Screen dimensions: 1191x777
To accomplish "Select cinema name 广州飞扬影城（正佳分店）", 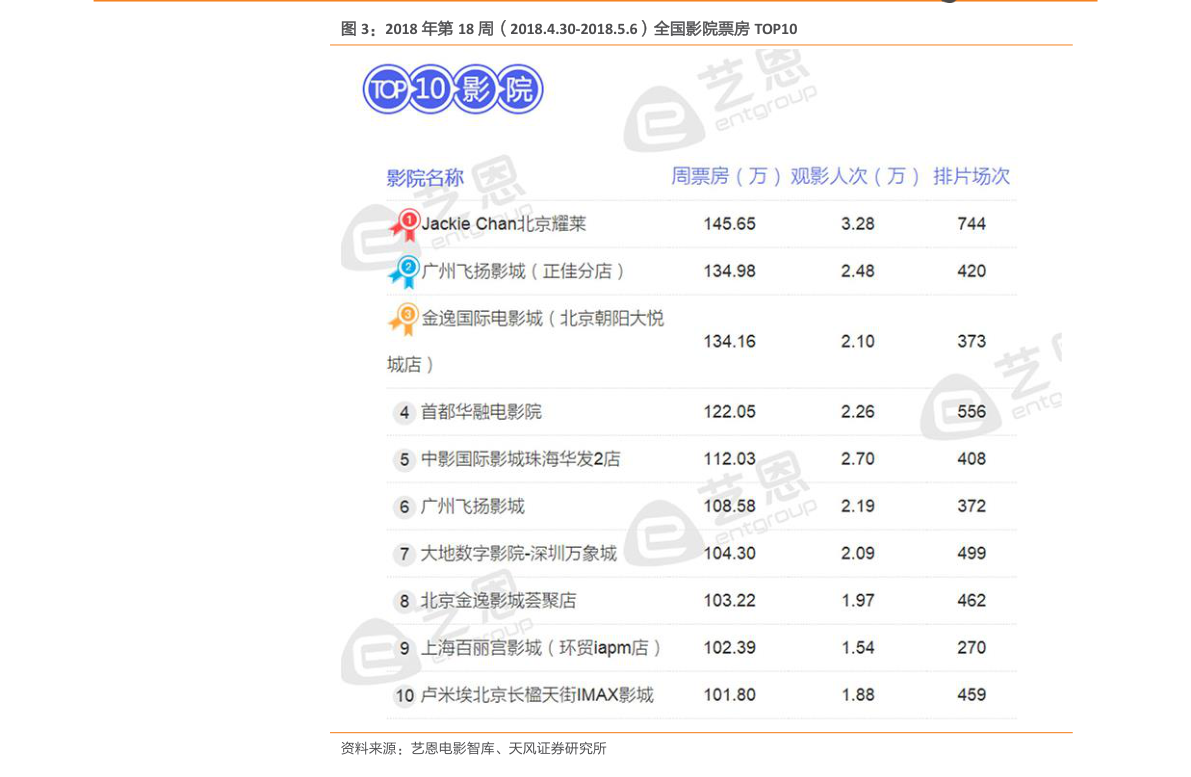I will 523,271.
